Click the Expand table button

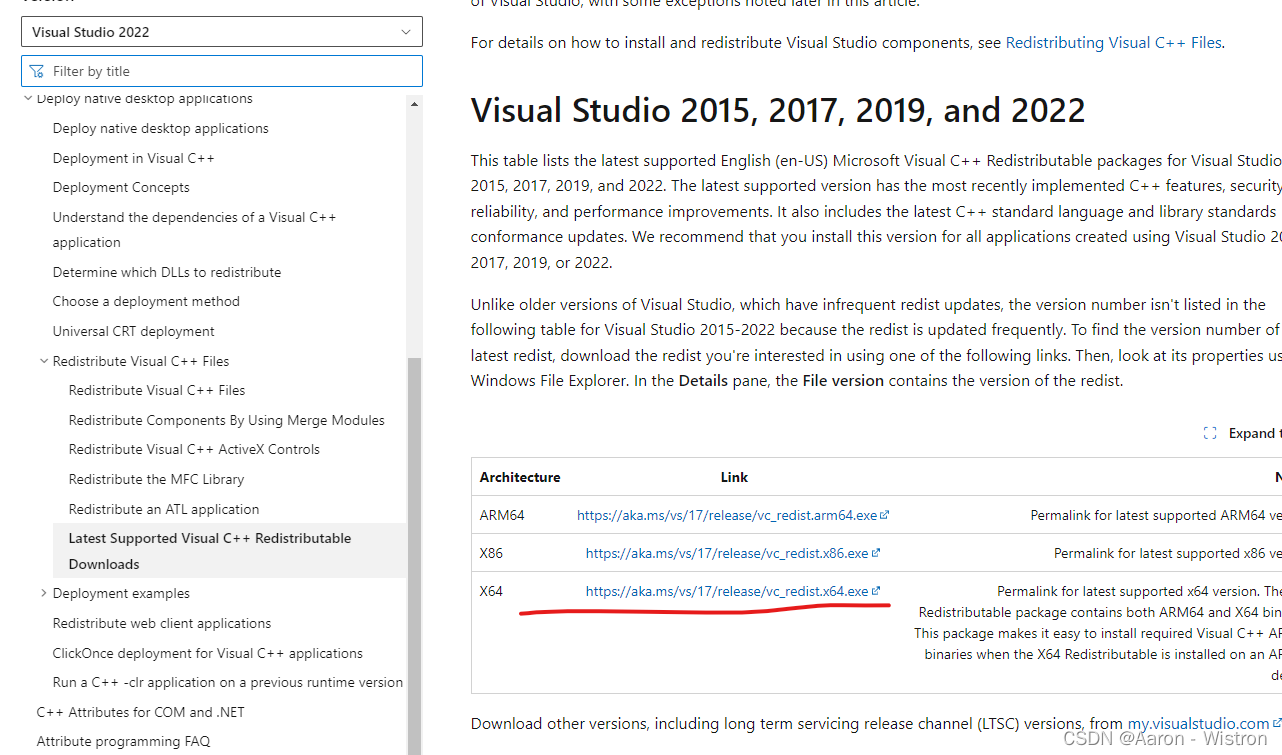pos(1241,433)
